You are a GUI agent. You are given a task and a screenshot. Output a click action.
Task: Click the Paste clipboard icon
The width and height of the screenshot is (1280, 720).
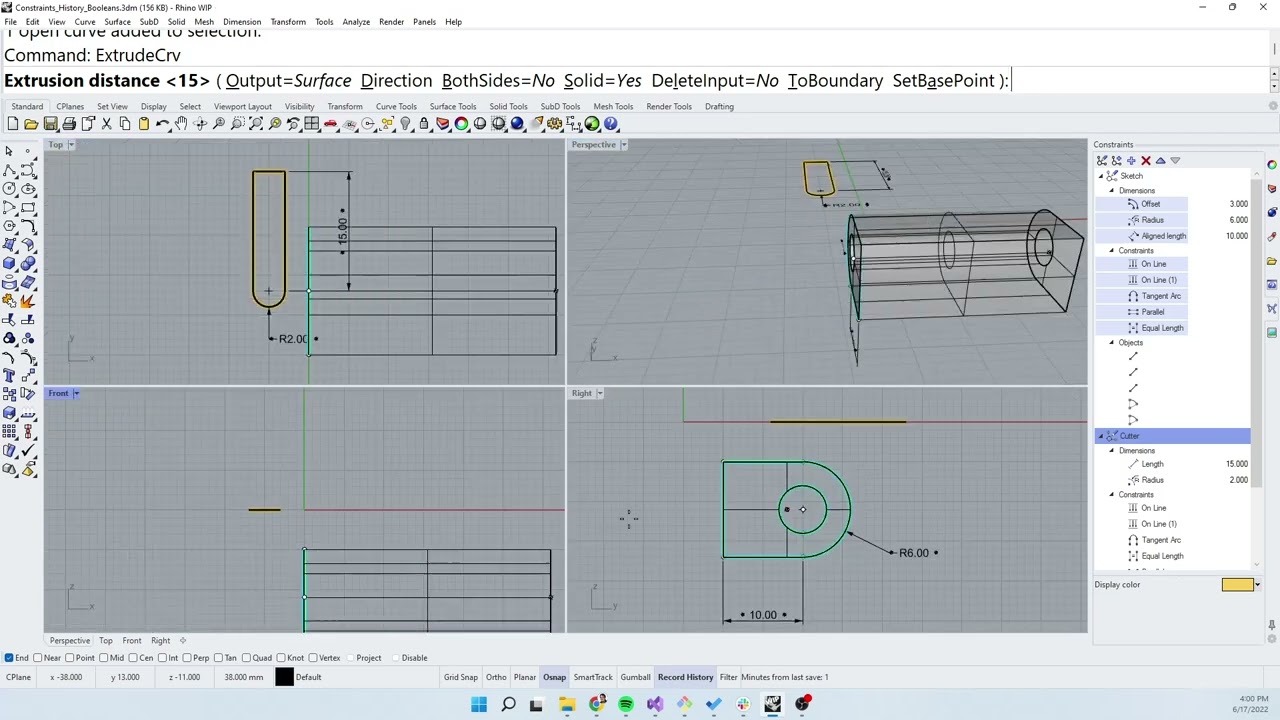(144, 124)
